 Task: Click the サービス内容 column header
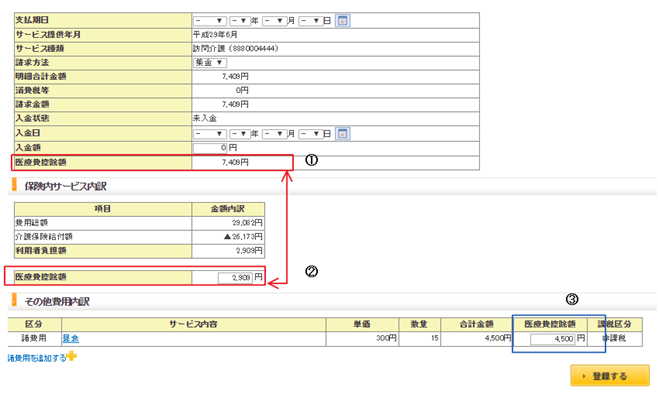[193, 324]
